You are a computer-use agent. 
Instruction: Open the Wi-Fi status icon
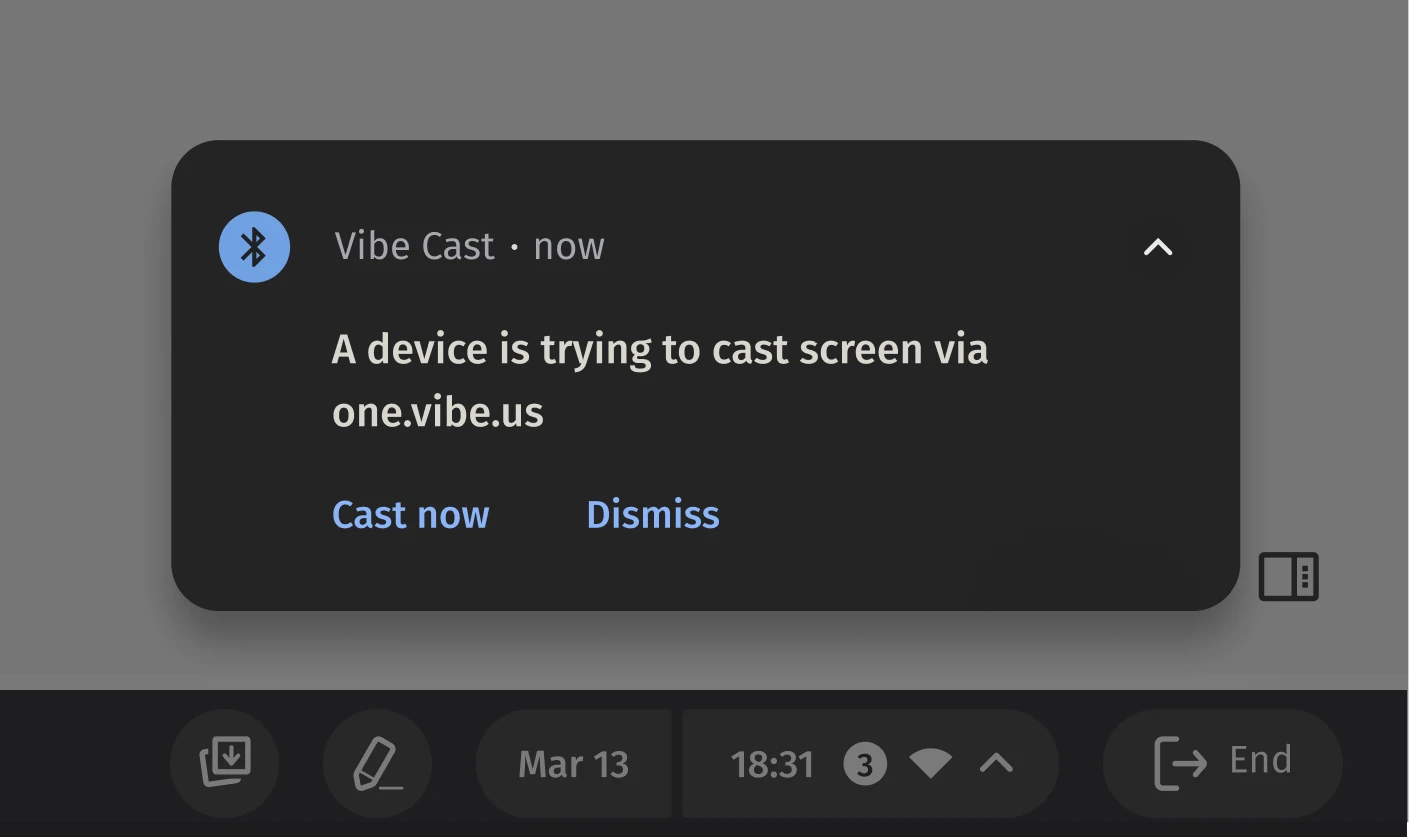[930, 764]
